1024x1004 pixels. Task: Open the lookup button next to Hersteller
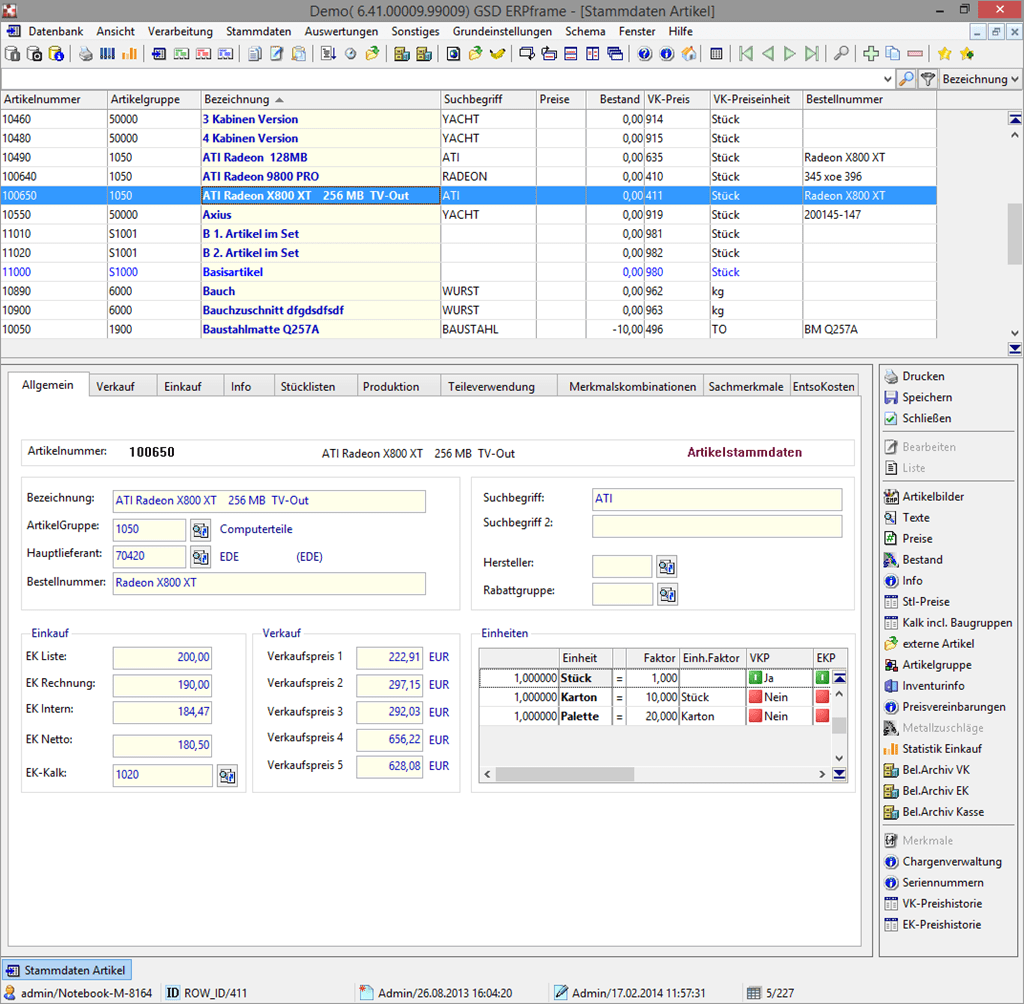click(x=667, y=567)
